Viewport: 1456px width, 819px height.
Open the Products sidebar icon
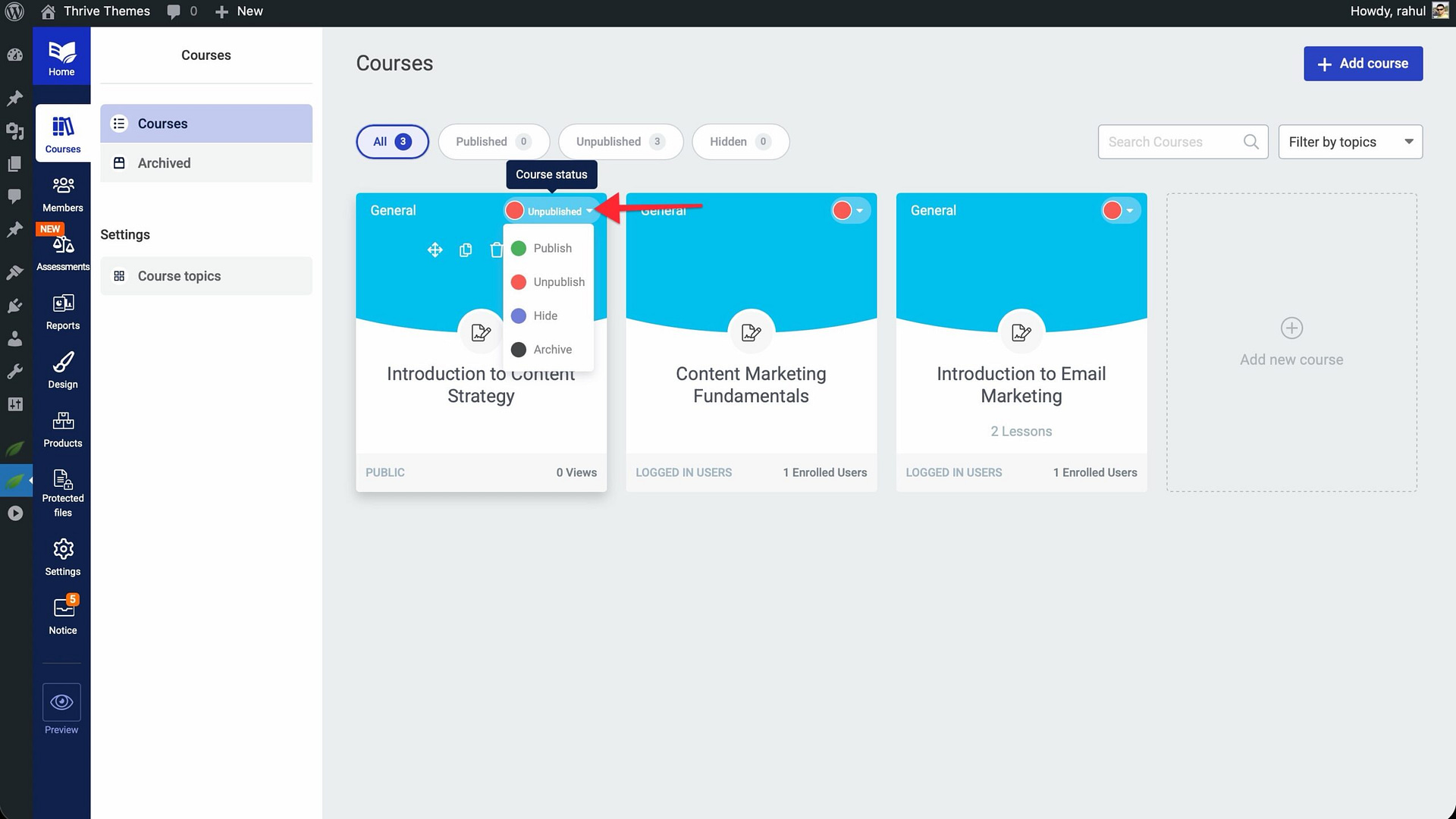[x=63, y=421]
